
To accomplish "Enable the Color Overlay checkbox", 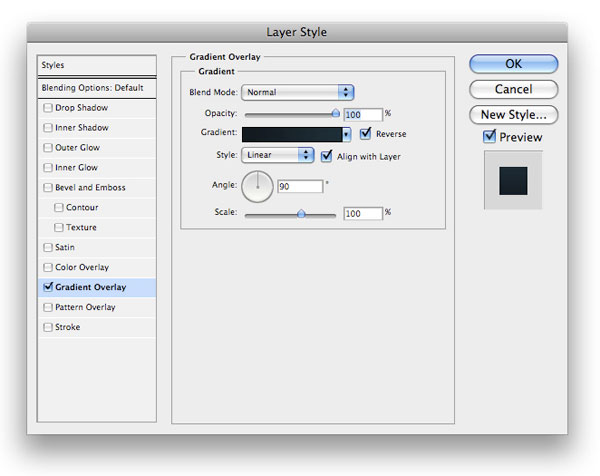I will point(48,267).
